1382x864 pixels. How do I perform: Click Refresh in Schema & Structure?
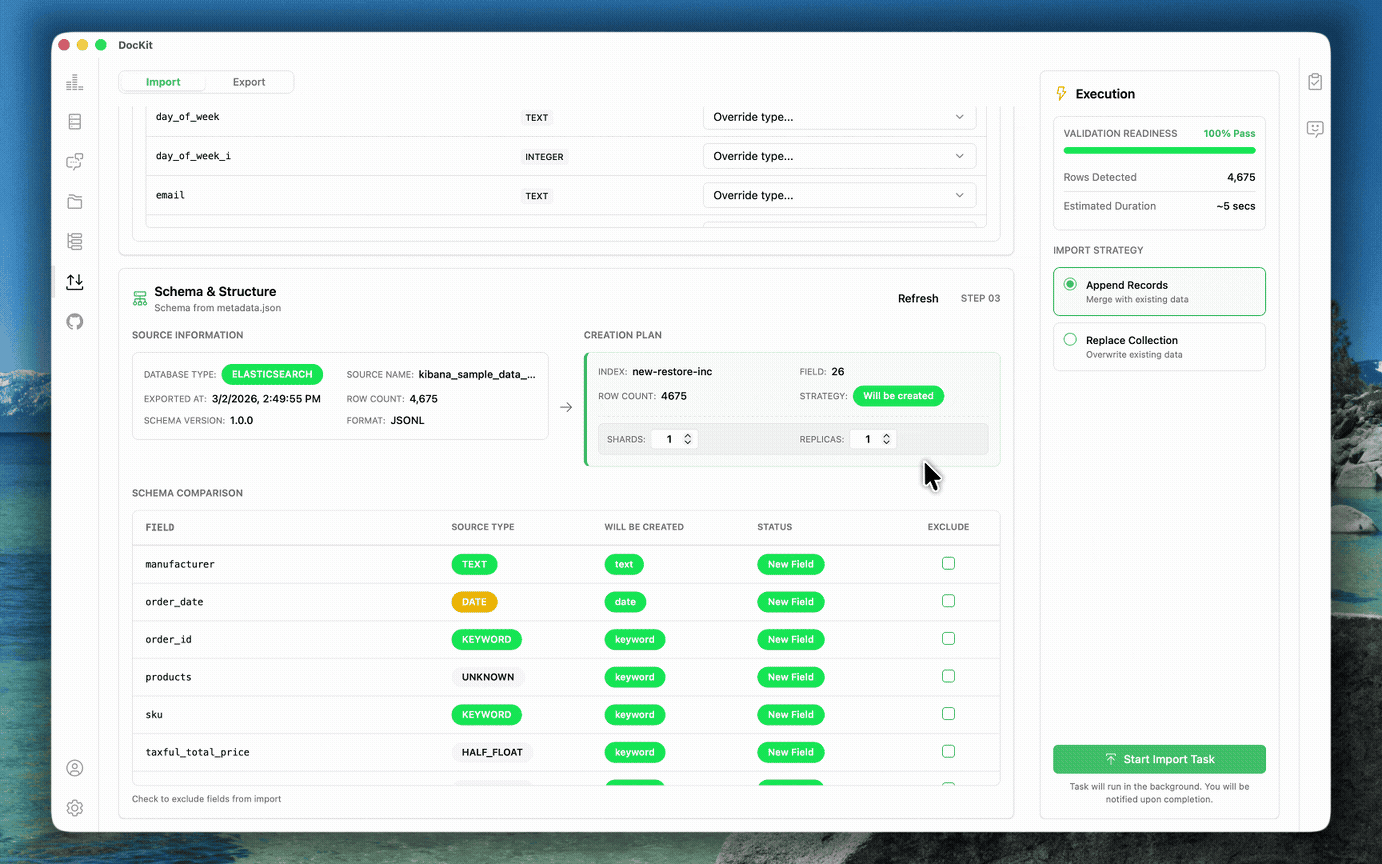(918, 298)
